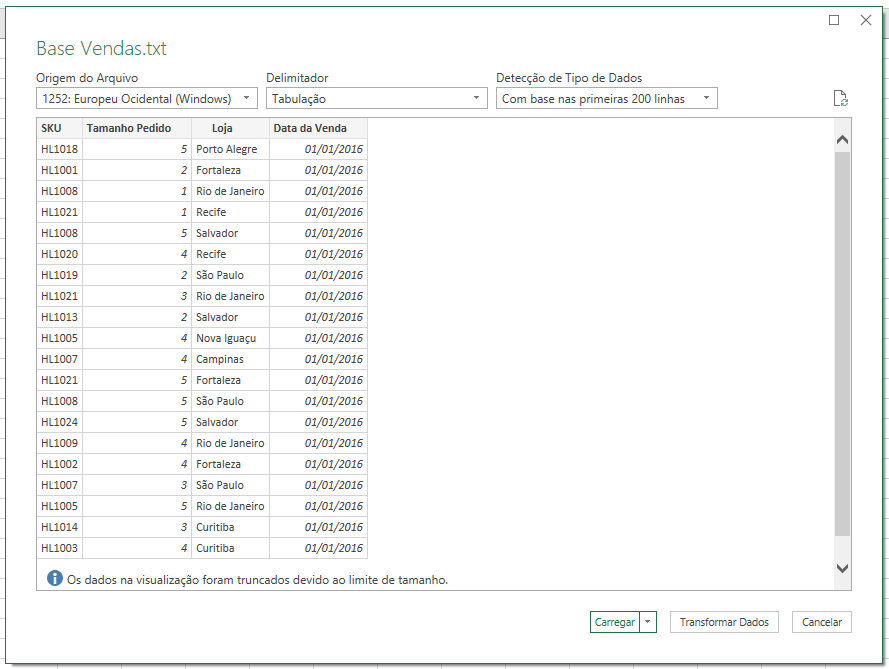Maximize the Base Vendas.txt dialog
The width and height of the screenshot is (889, 669).
click(x=834, y=20)
